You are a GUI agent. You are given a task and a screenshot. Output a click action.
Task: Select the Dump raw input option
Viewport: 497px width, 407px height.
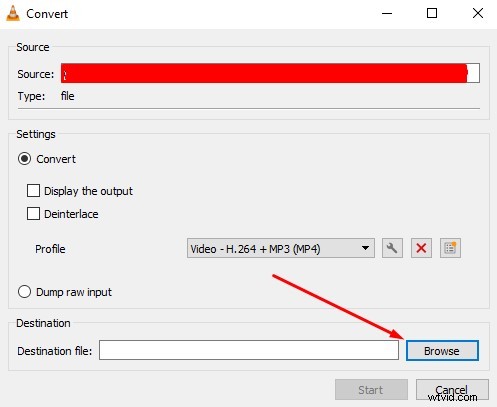25,292
